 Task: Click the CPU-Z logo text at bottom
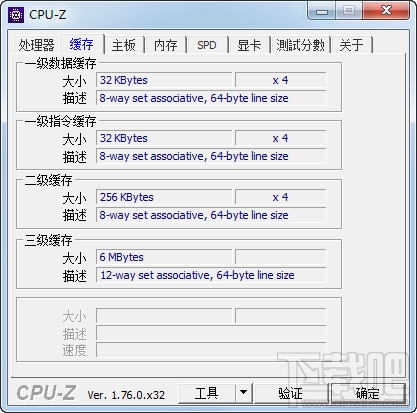coord(46,393)
